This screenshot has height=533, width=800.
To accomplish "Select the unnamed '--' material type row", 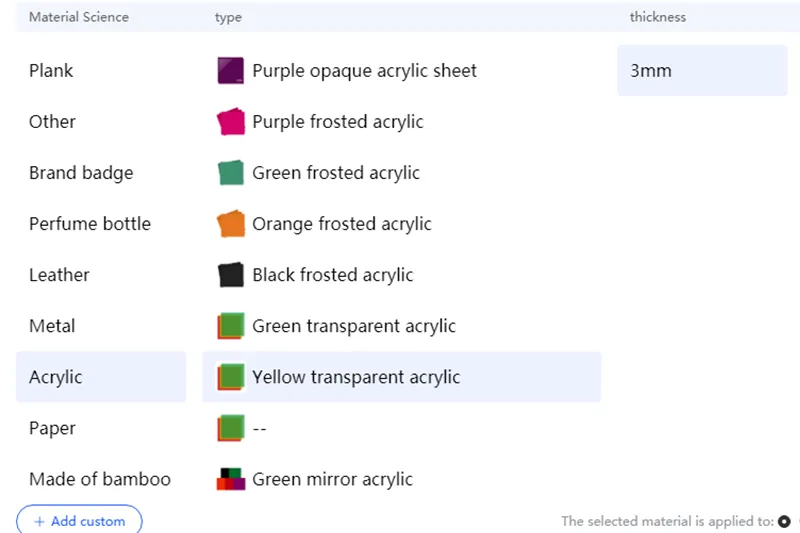I will [260, 428].
